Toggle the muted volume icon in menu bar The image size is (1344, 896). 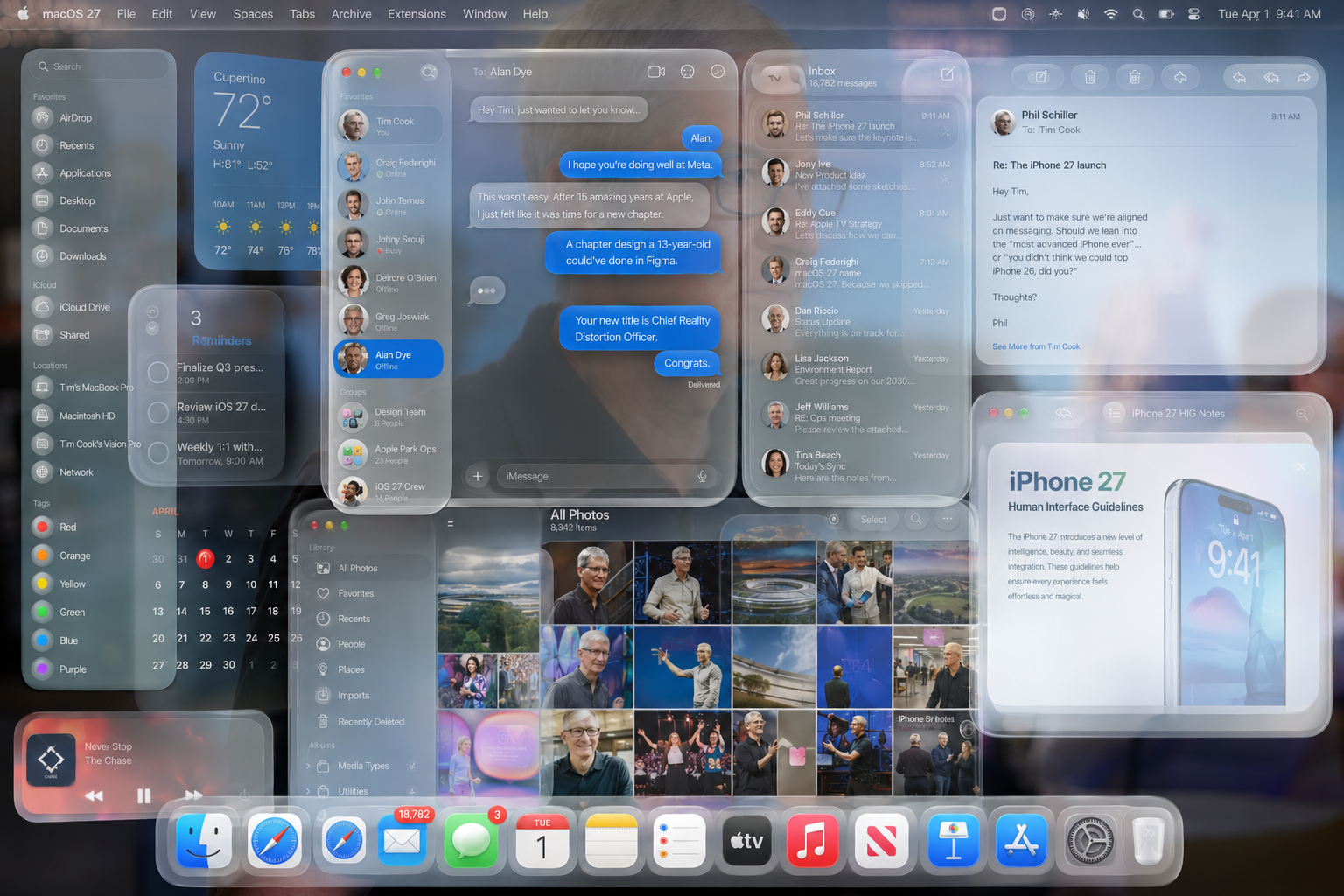[1083, 14]
